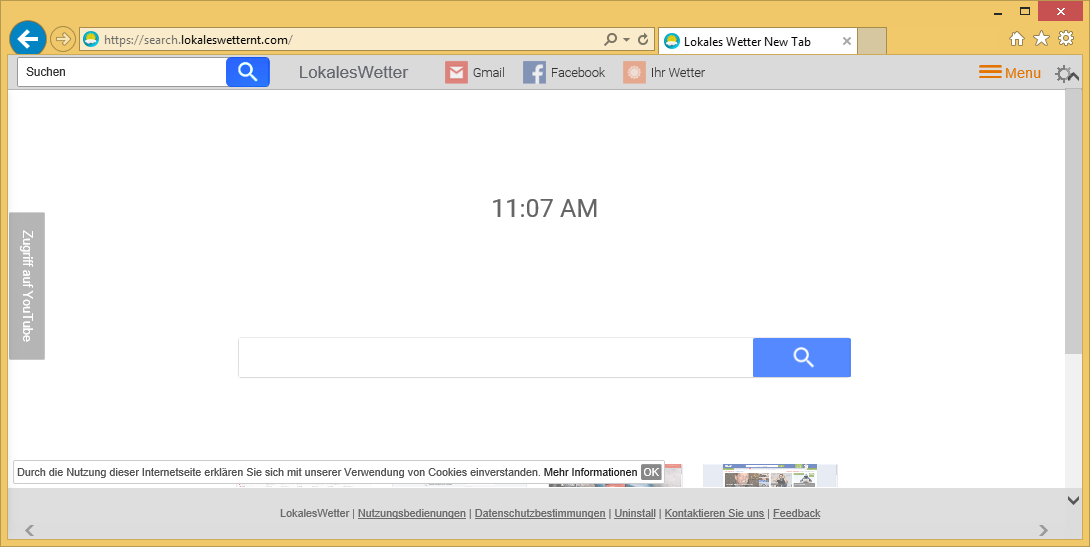Click the browser Forward arrow button
Image resolution: width=1090 pixels, height=547 pixels.
point(62,39)
